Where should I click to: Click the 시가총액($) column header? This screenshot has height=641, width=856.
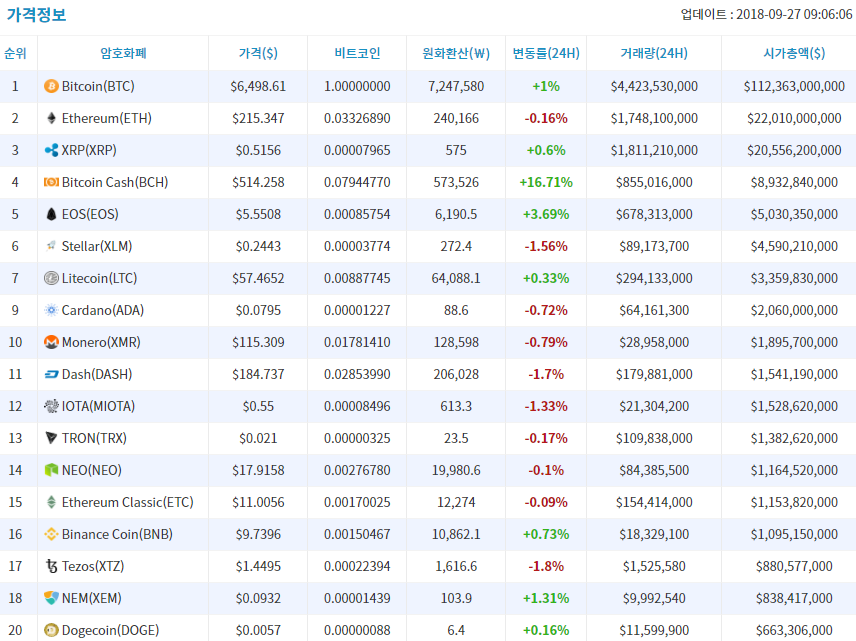coord(794,53)
